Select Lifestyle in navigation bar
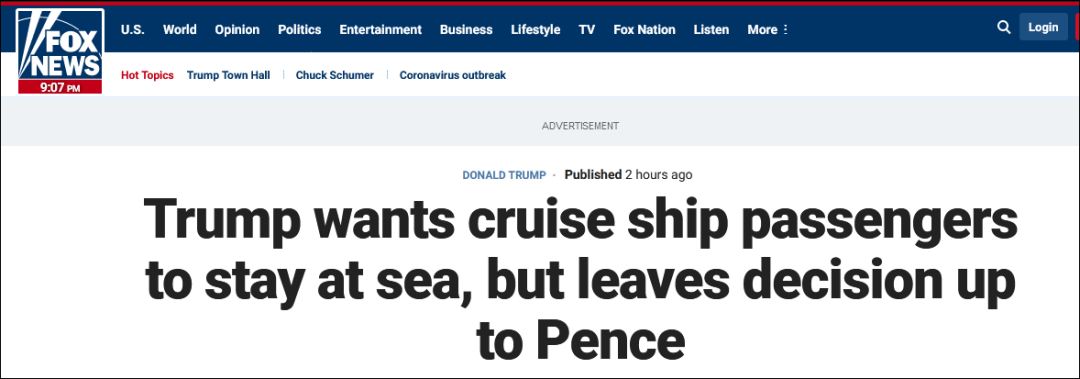 [x=535, y=30]
